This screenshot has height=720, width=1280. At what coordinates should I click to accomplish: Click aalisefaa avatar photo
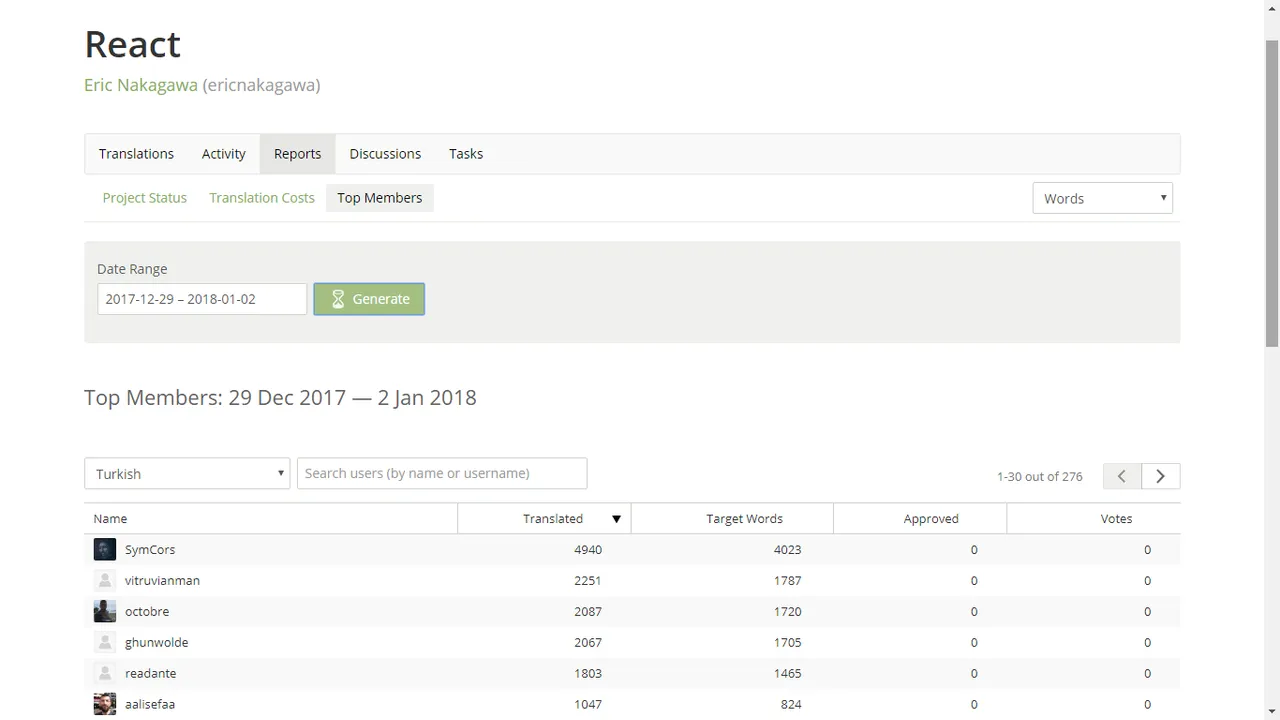(x=105, y=704)
